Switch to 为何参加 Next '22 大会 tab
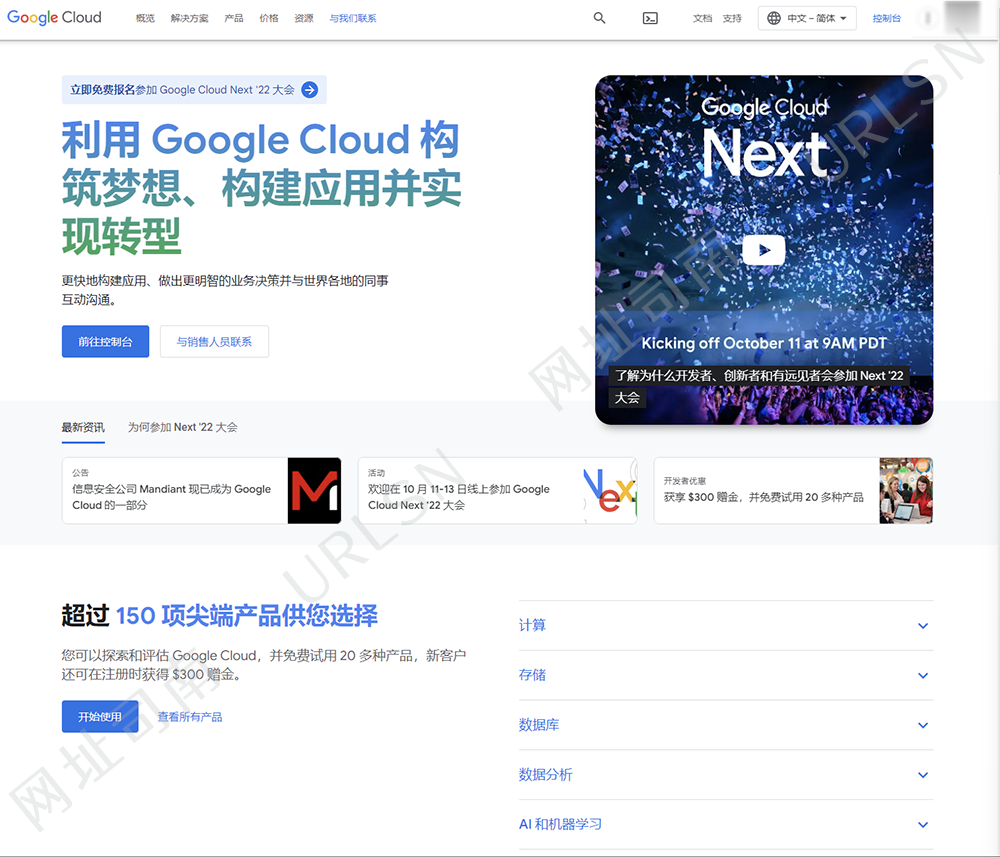The width and height of the screenshot is (1000, 857). [182, 426]
